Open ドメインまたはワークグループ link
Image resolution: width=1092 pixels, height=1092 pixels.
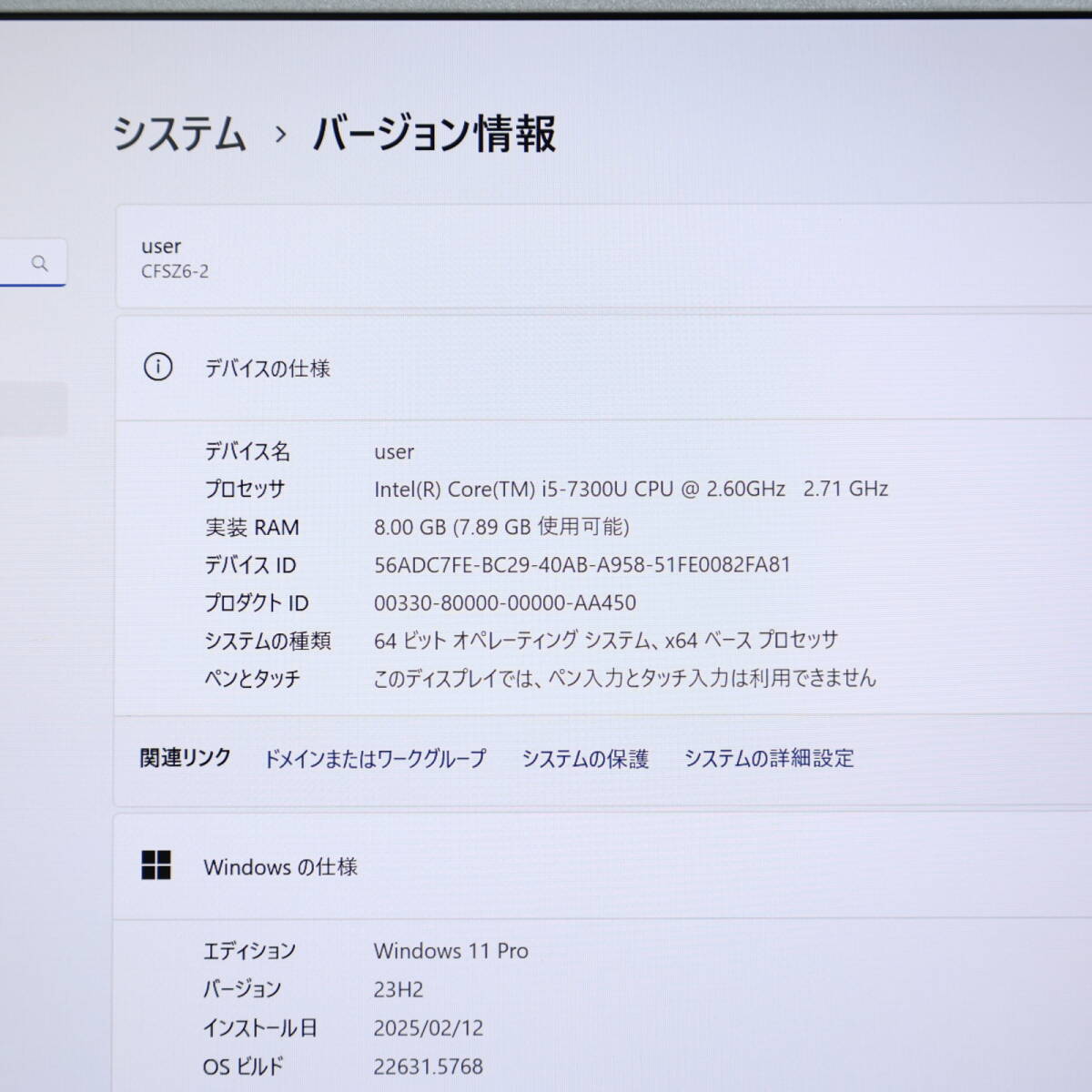(375, 758)
